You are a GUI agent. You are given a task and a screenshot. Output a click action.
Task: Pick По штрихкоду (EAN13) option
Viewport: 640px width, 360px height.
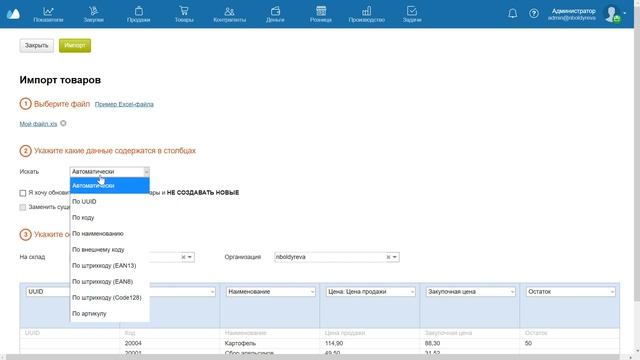[x=109, y=266]
